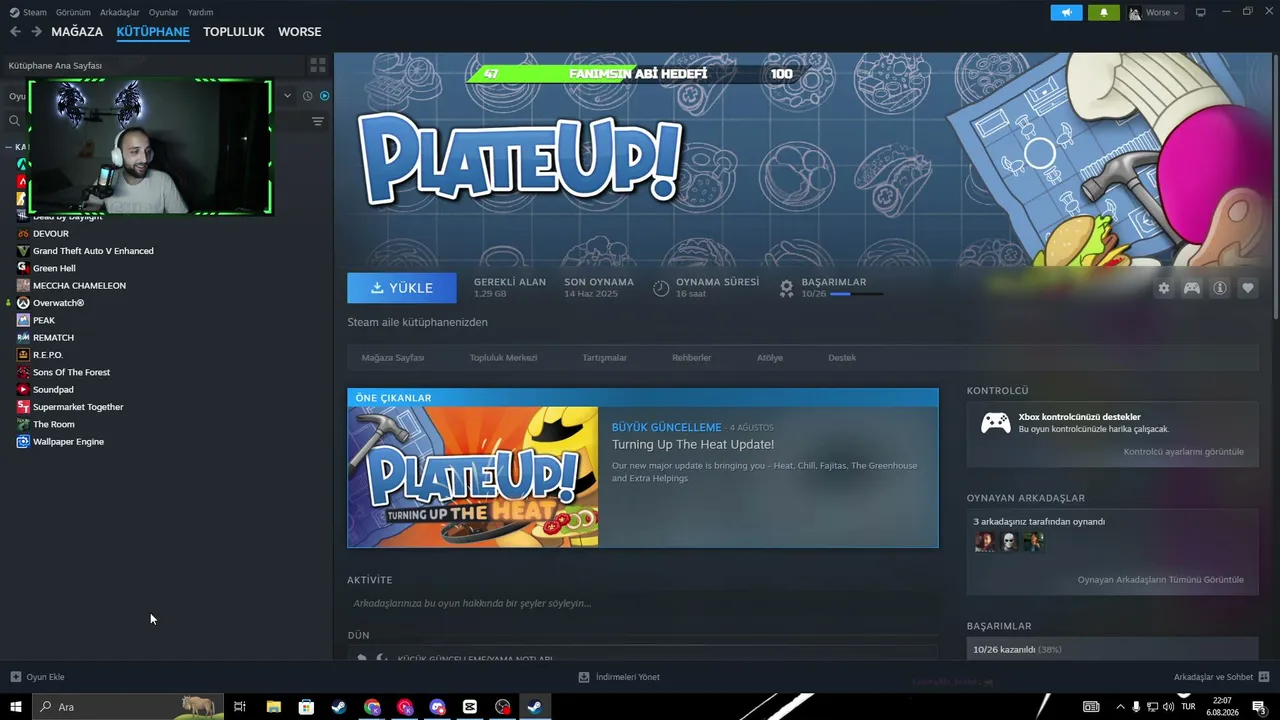Open Task View in the taskbar
Viewport: 1280px width, 720px height.
coord(240,707)
